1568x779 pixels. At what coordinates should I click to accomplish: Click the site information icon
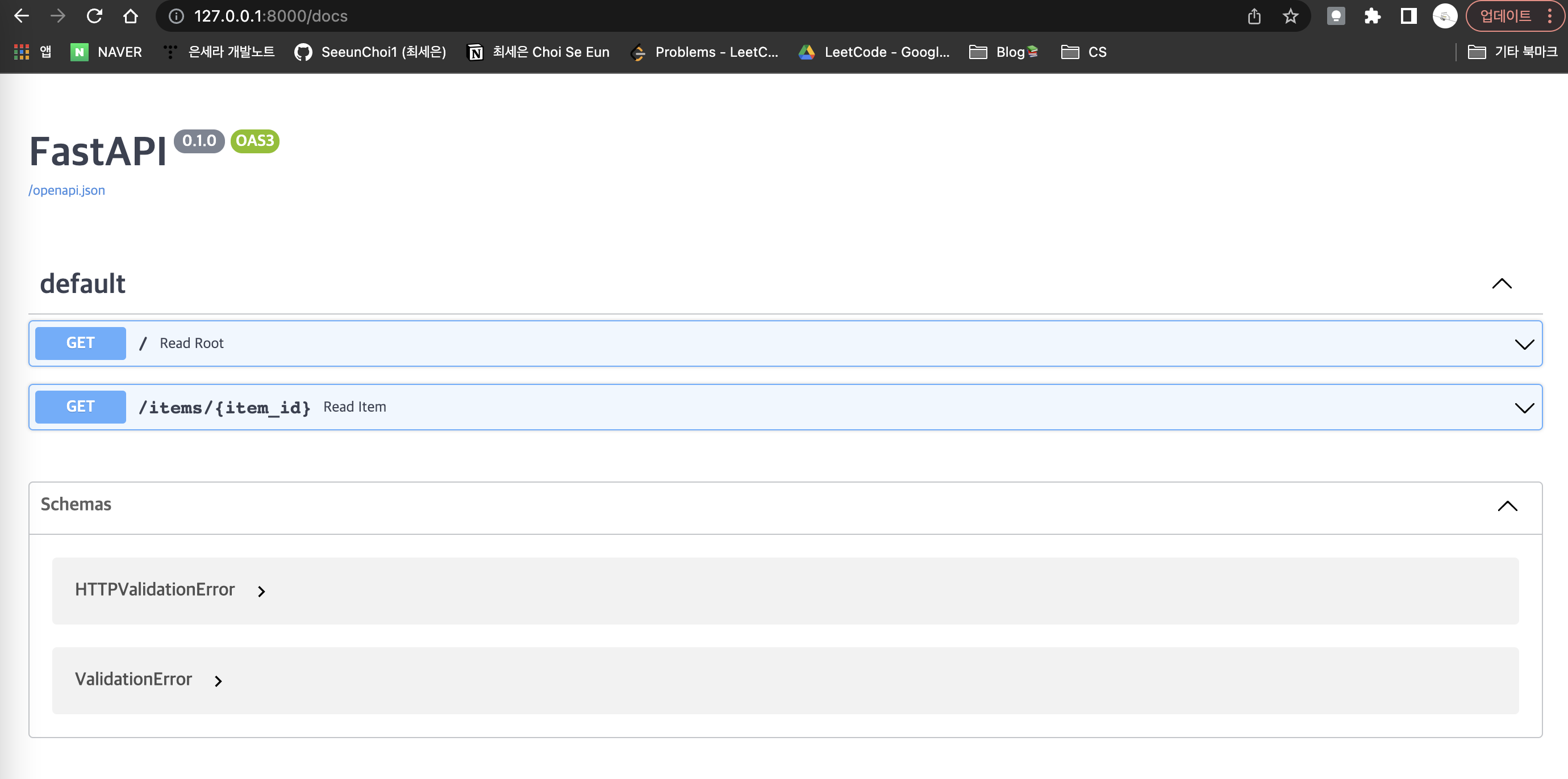[x=176, y=16]
